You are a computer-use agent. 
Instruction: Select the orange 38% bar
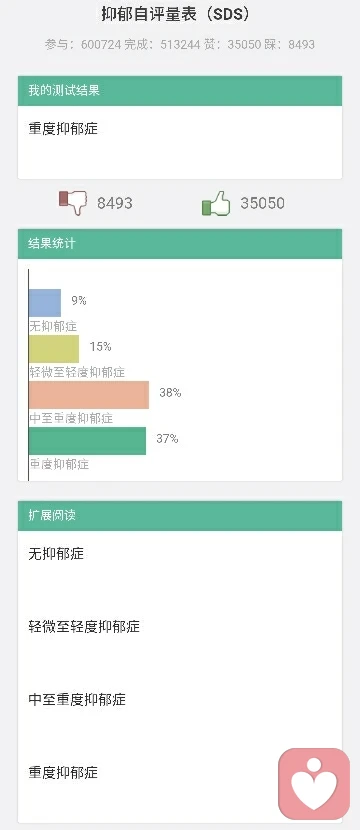(x=89, y=395)
